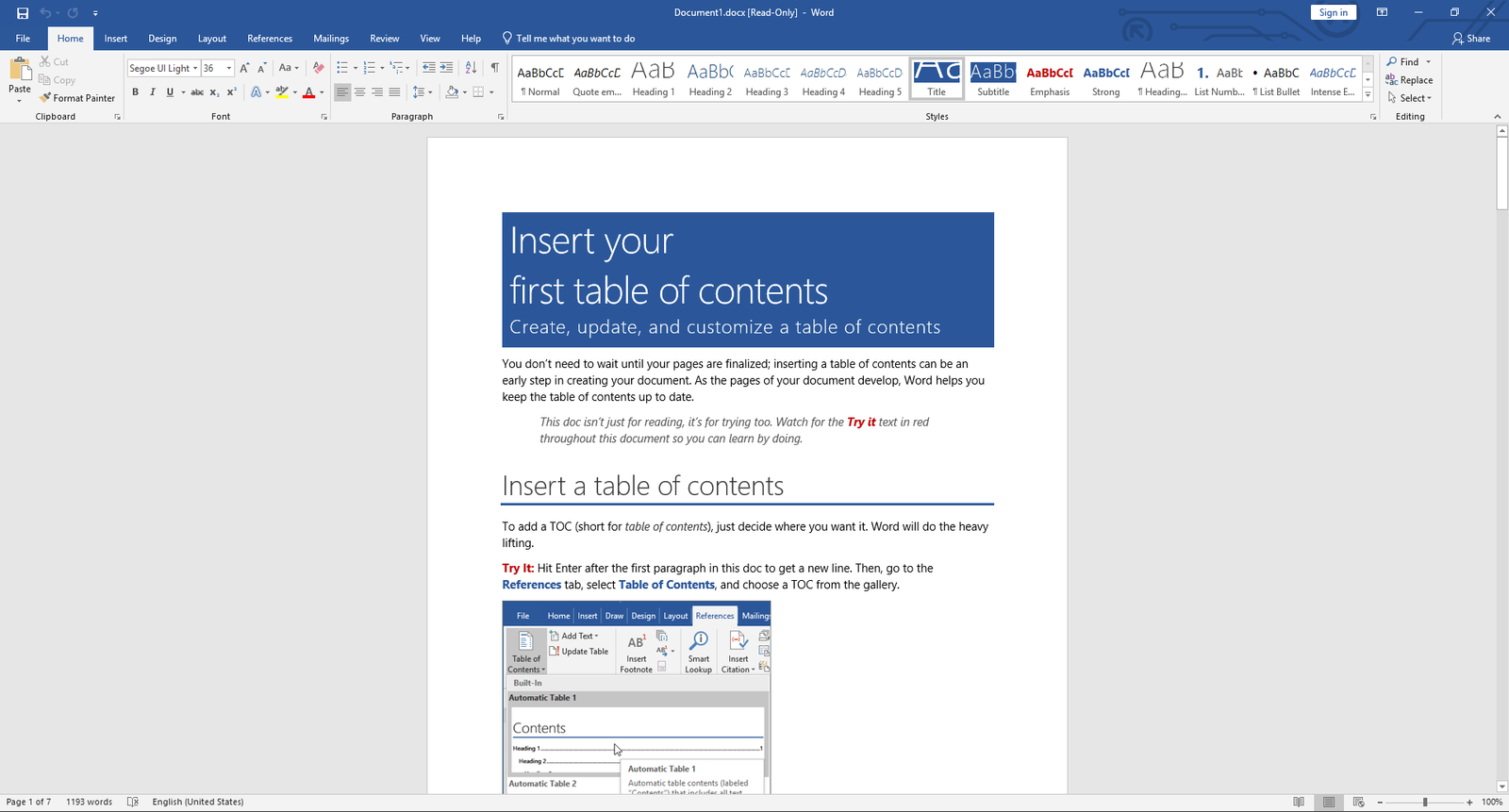Click the Clear All Formatting eraser icon
Screen dimensions: 1509x812
pyautogui.click(x=318, y=68)
